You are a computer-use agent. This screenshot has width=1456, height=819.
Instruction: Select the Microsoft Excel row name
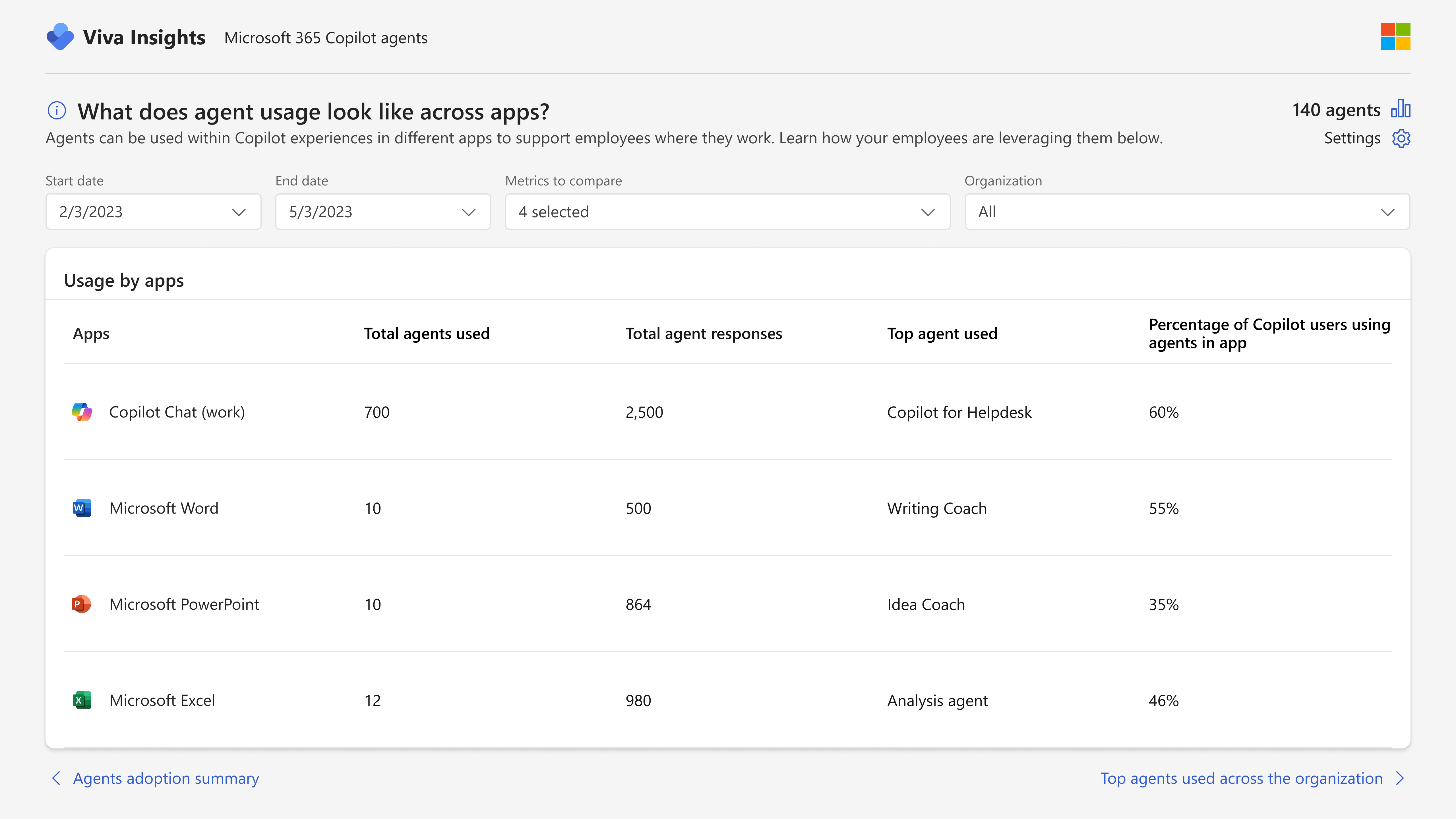pos(162,700)
